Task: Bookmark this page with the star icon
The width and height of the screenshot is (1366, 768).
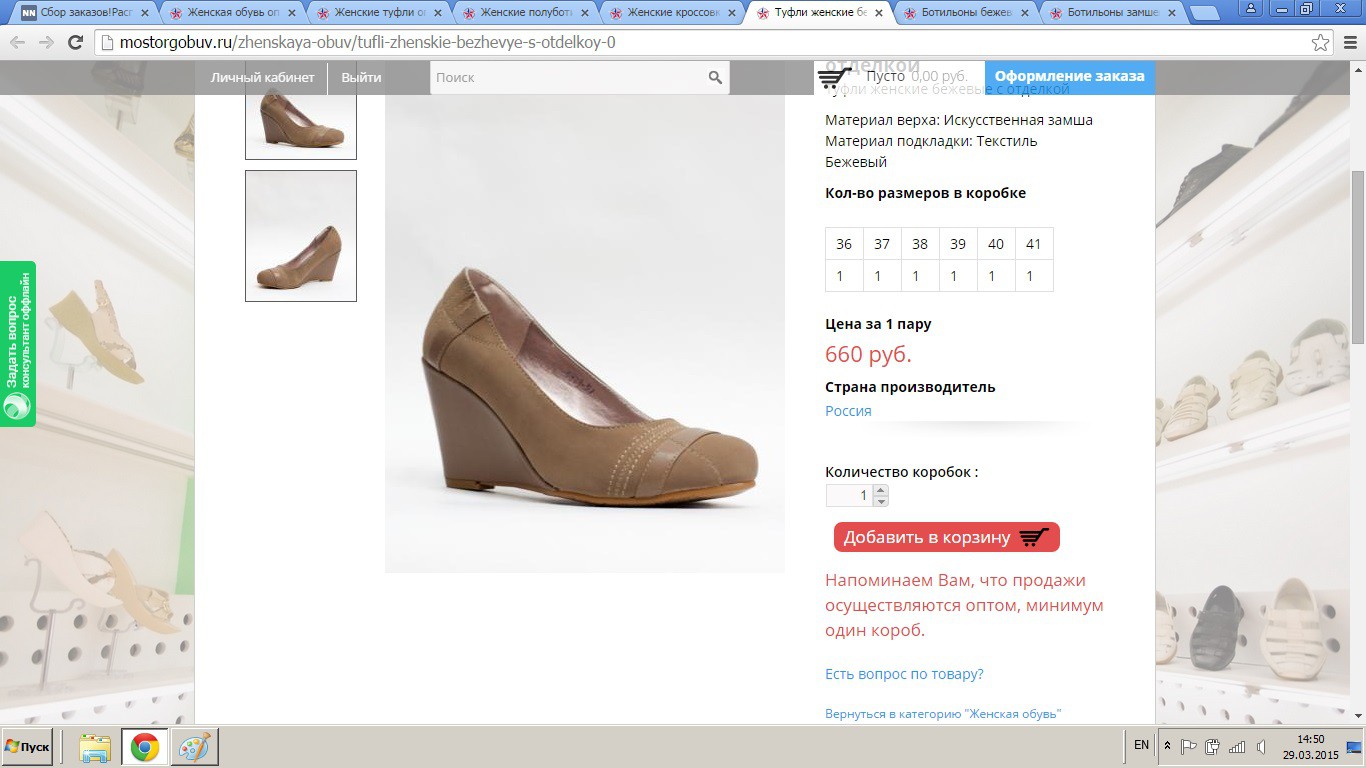Action: click(1321, 43)
